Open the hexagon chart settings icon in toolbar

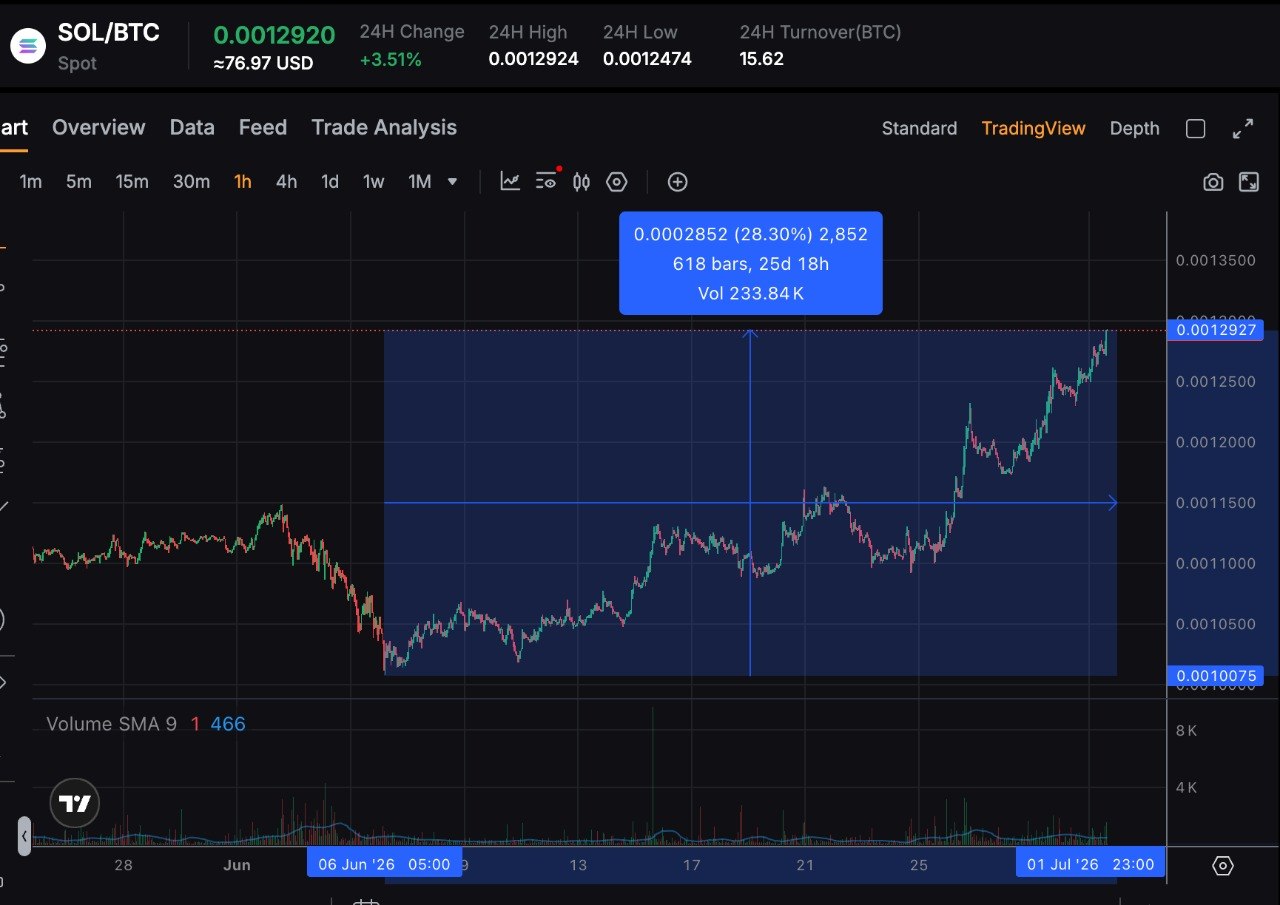pos(617,181)
